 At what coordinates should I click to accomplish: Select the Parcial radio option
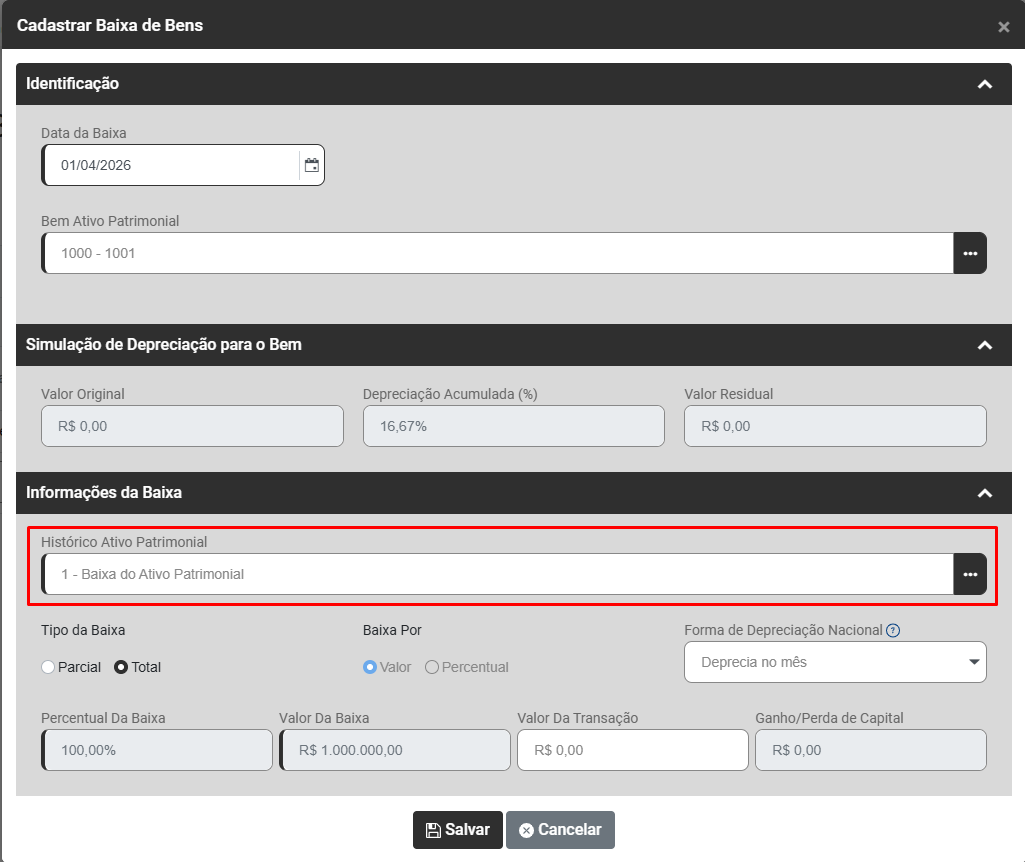tap(48, 667)
